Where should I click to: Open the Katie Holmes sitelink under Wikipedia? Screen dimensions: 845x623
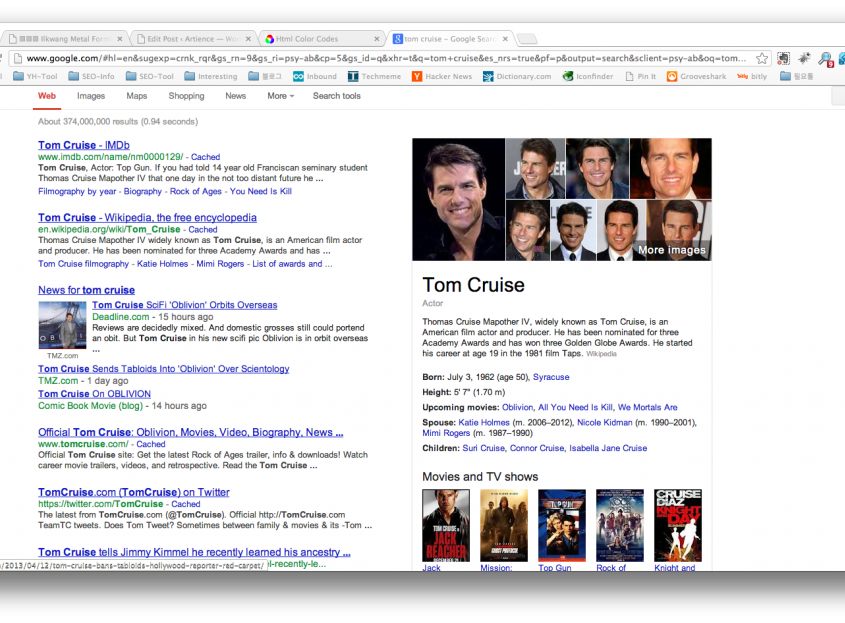tap(162, 264)
